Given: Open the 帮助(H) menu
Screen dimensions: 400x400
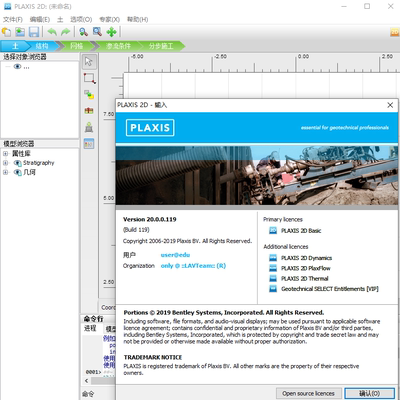Looking at the screenshot, I should coord(137,19).
